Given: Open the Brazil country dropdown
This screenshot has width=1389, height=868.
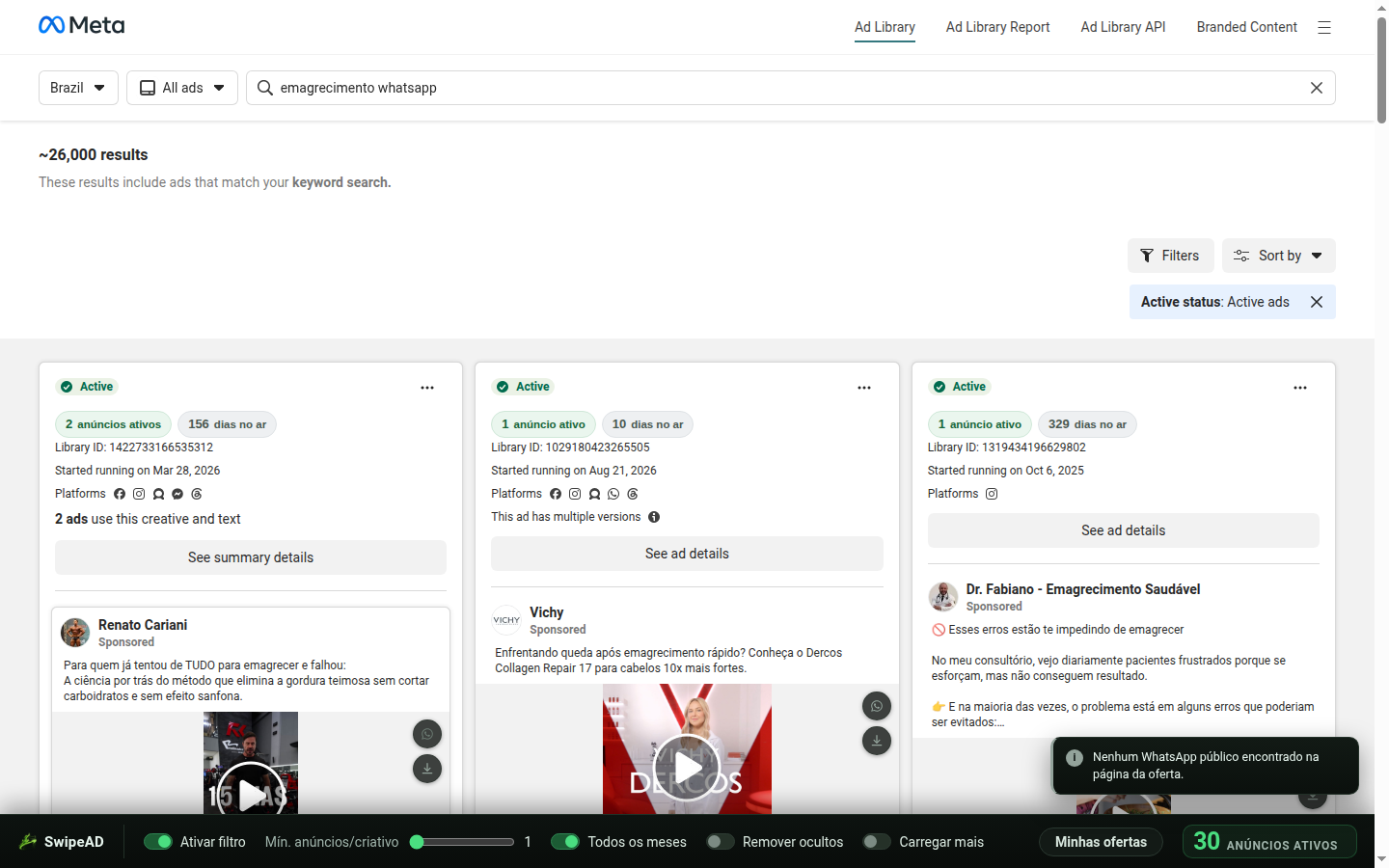Looking at the screenshot, I should 78,88.
